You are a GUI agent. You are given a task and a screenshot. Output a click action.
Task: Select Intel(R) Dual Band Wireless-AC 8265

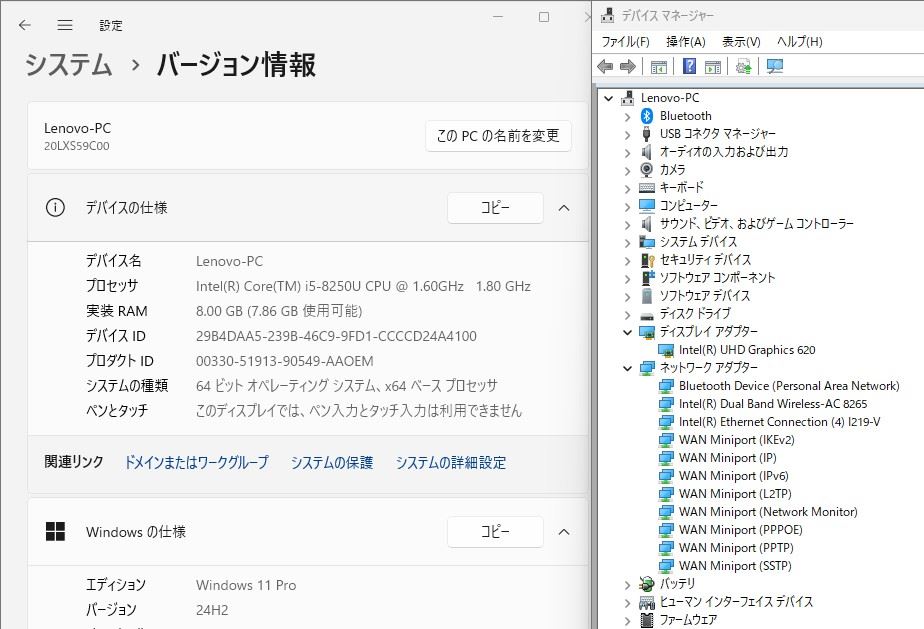tap(773, 404)
